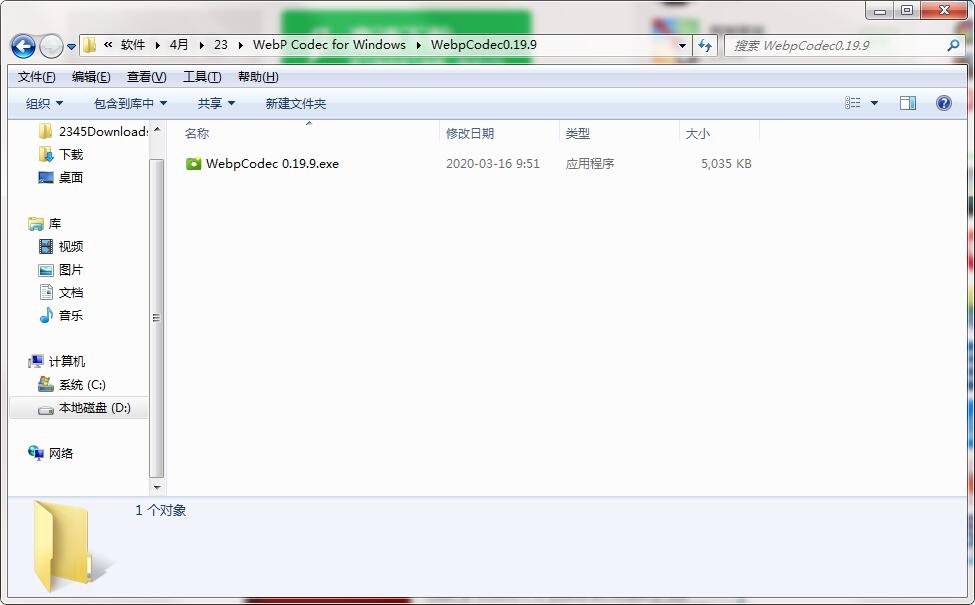Viewport: 975px width, 605px height.
Task: Minimize the Explorer window
Action: click(x=880, y=11)
